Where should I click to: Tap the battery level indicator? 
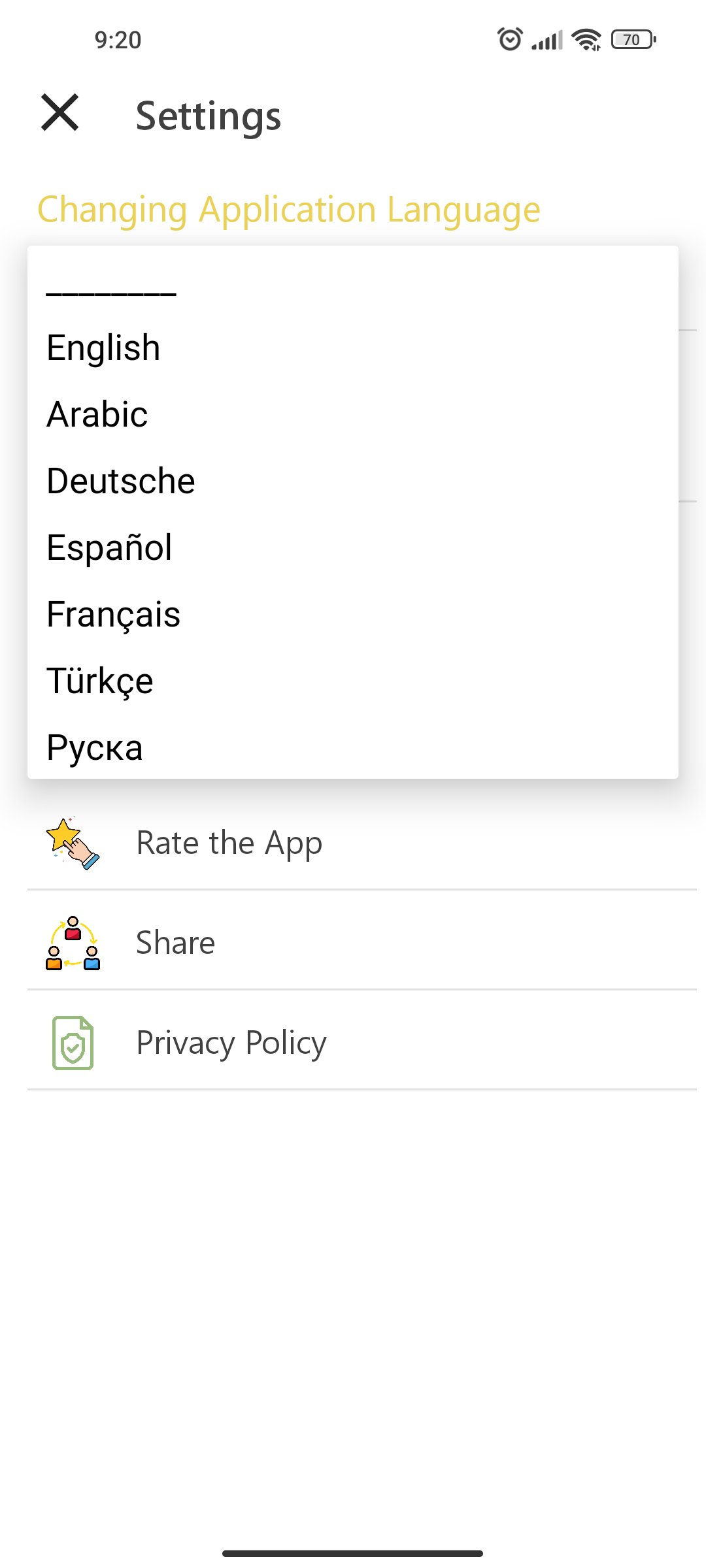633,40
